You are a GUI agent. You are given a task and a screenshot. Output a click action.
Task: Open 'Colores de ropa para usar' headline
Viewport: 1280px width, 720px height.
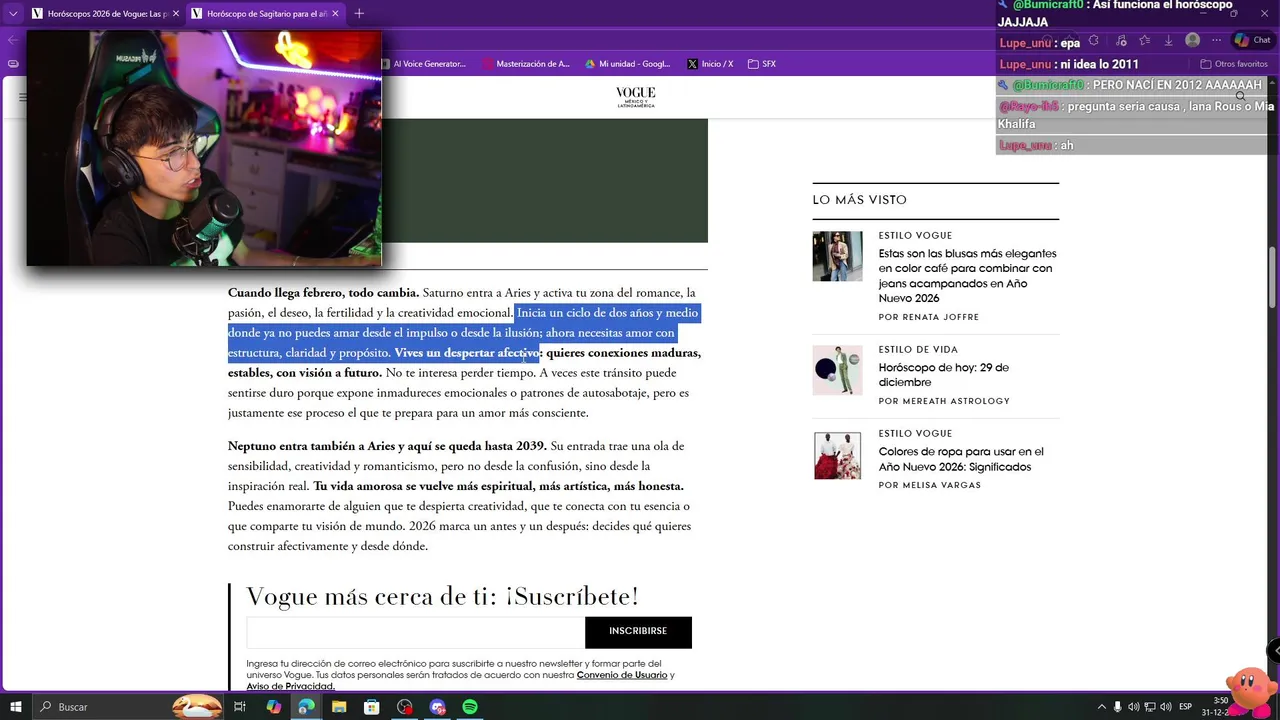[961, 459]
